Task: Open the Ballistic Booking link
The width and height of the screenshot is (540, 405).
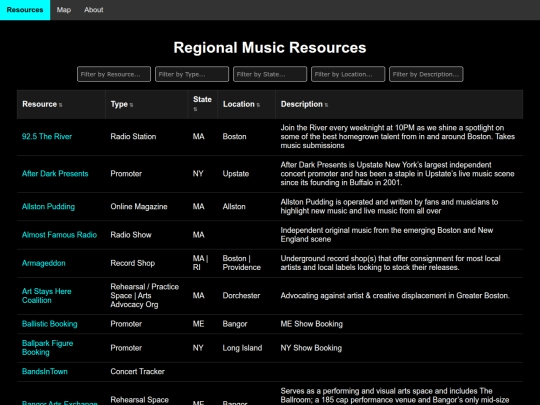Action: pyautogui.click(x=50, y=324)
